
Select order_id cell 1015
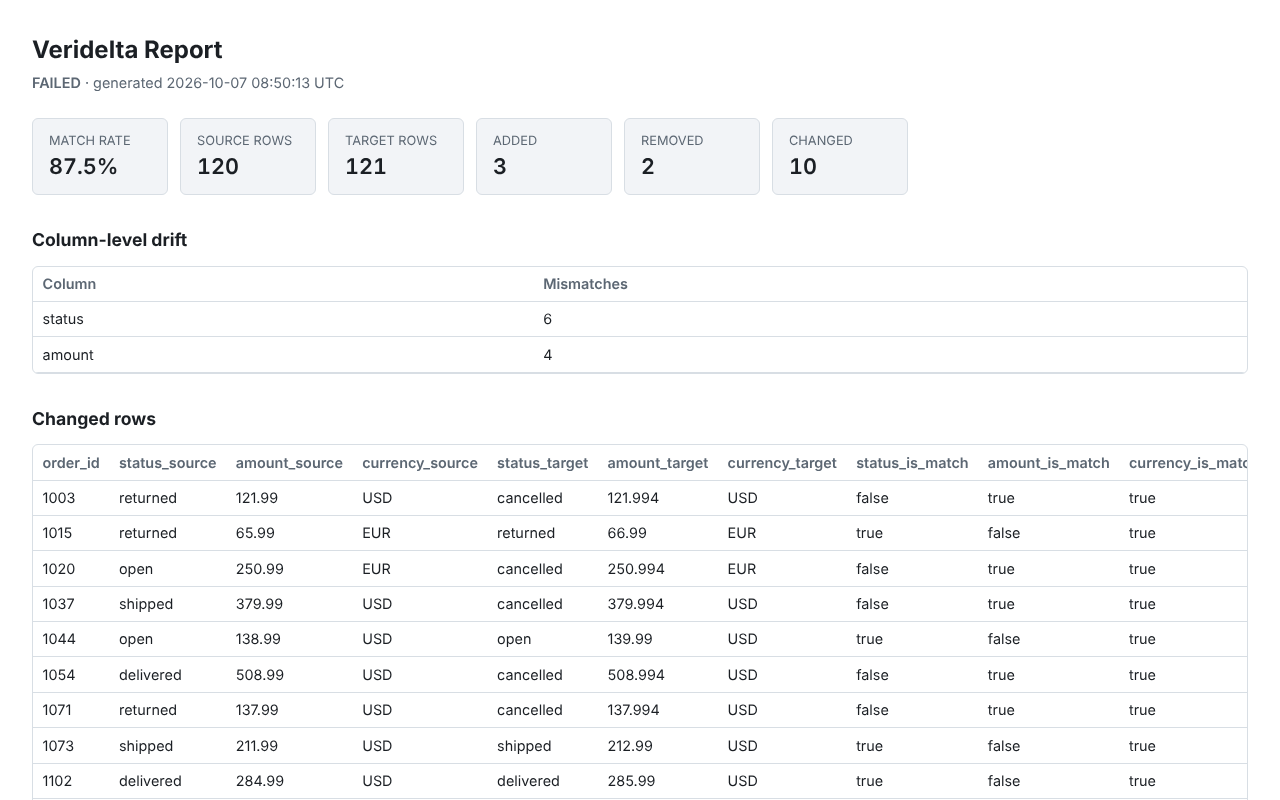(x=58, y=533)
